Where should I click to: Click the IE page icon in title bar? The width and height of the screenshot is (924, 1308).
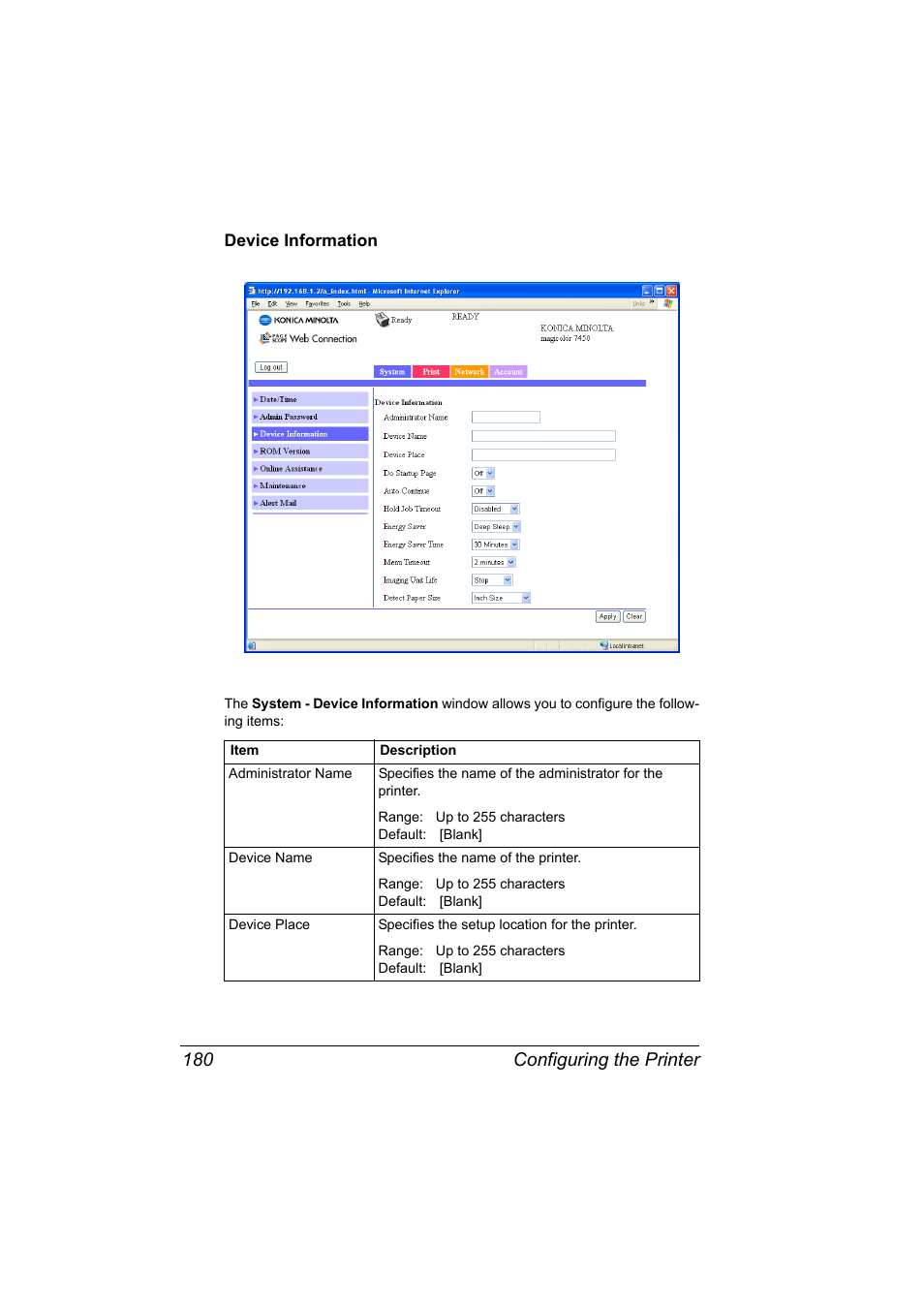252,291
